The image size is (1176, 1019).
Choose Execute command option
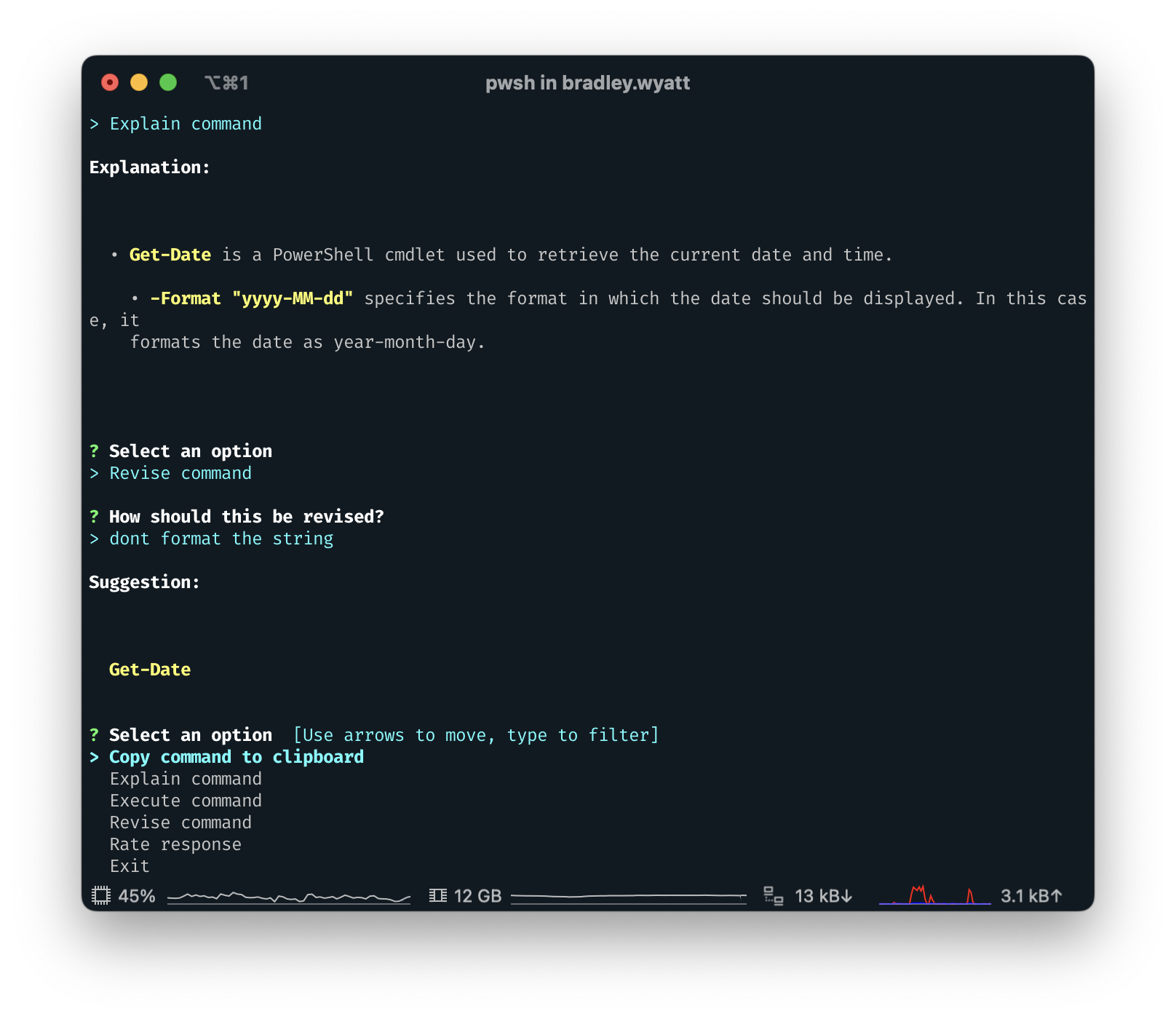click(186, 801)
